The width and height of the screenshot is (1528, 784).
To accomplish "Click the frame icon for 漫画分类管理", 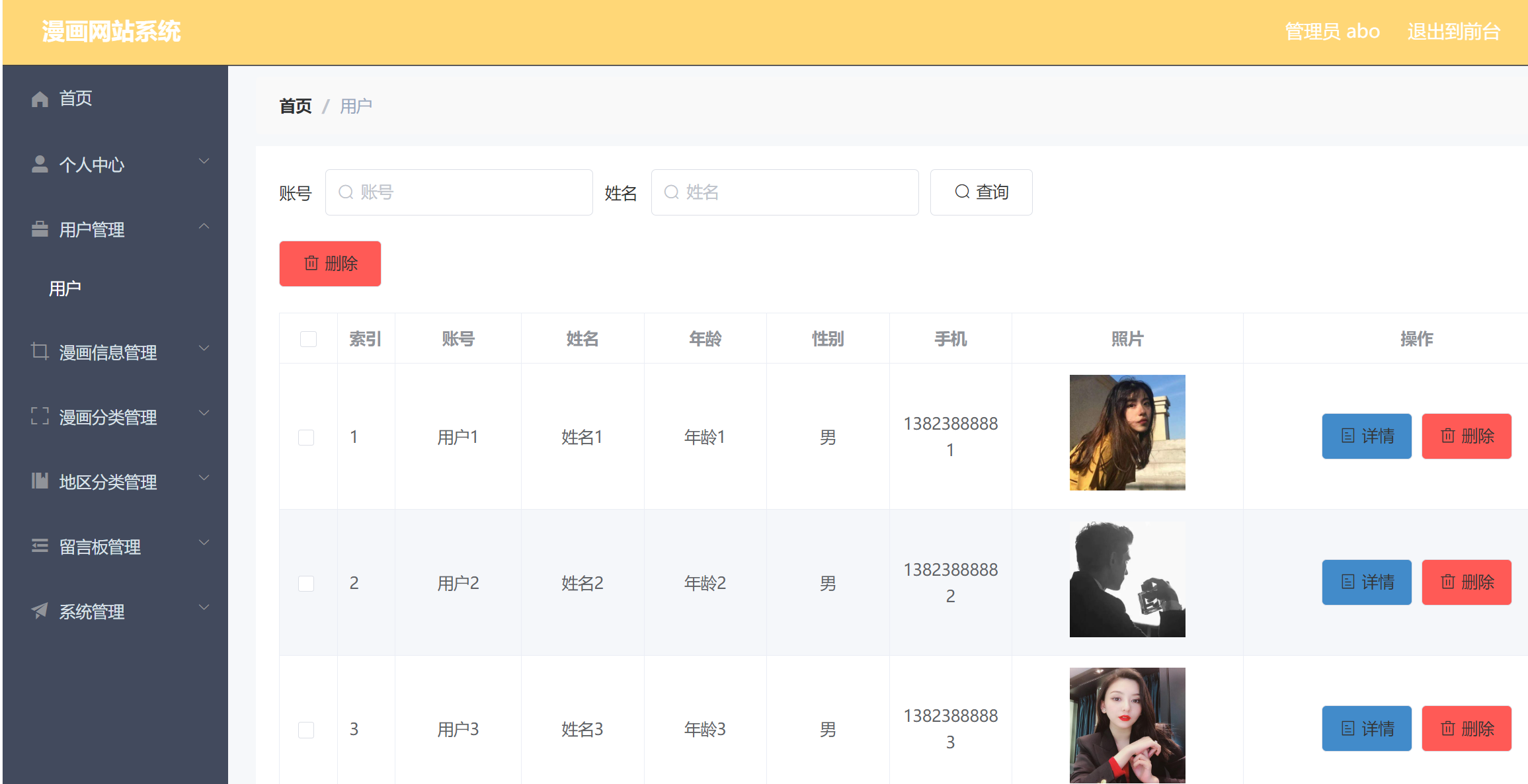I will pos(40,416).
